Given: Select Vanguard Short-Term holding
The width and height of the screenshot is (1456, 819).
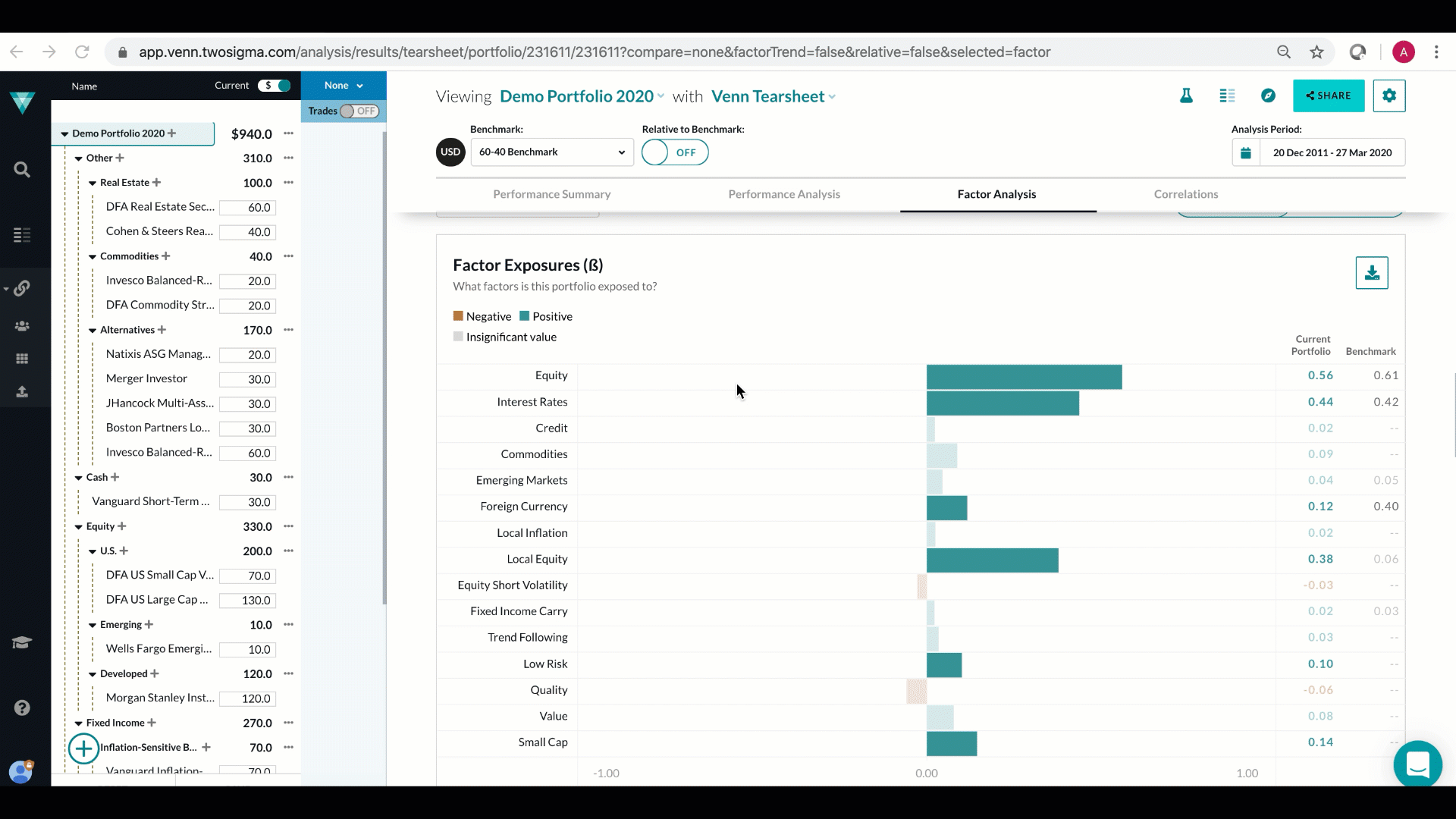Looking at the screenshot, I should coord(150,501).
